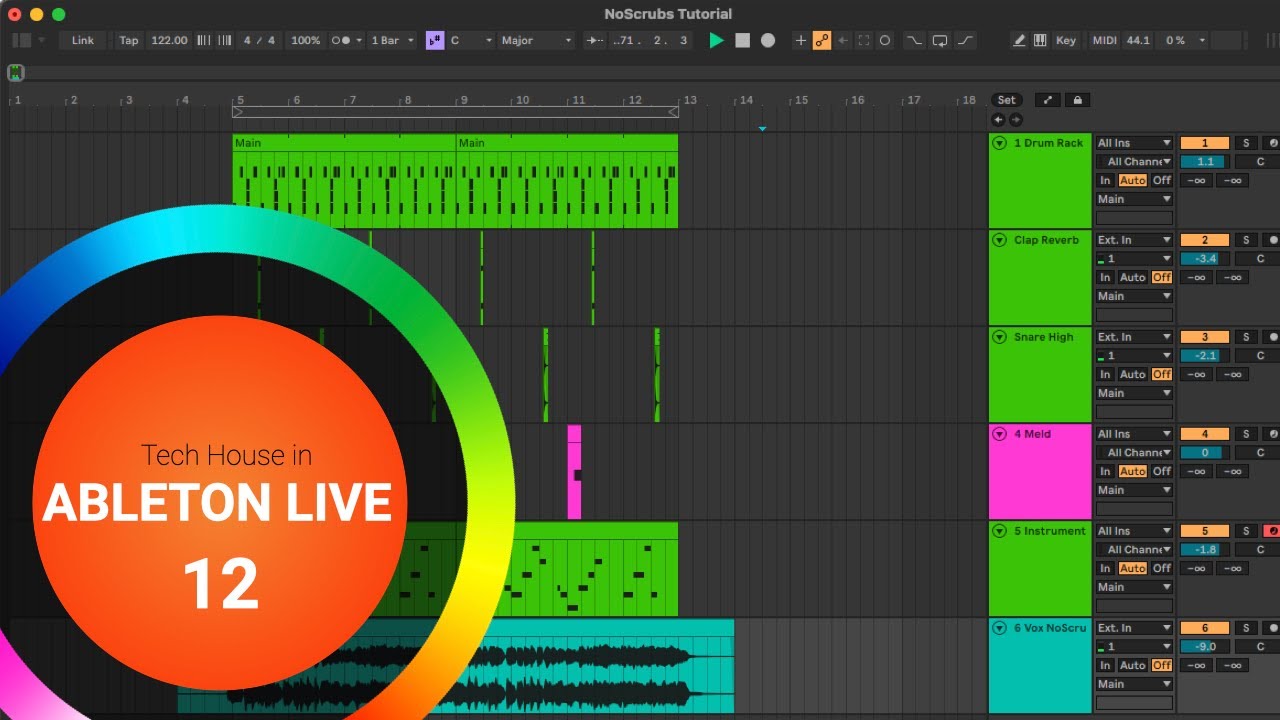Click the Tap tempo button

pos(129,40)
